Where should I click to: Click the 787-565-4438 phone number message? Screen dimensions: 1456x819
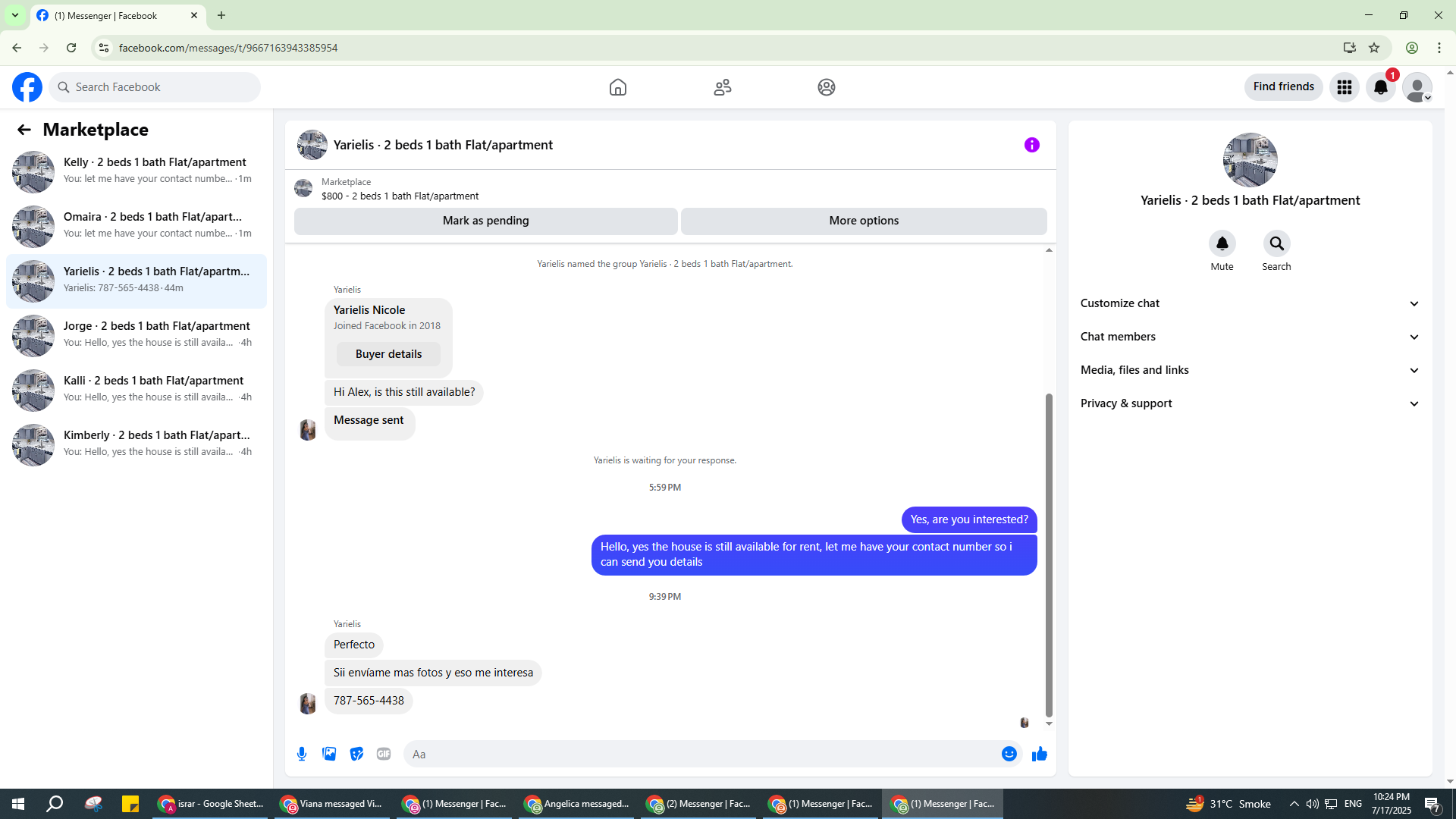click(x=369, y=701)
